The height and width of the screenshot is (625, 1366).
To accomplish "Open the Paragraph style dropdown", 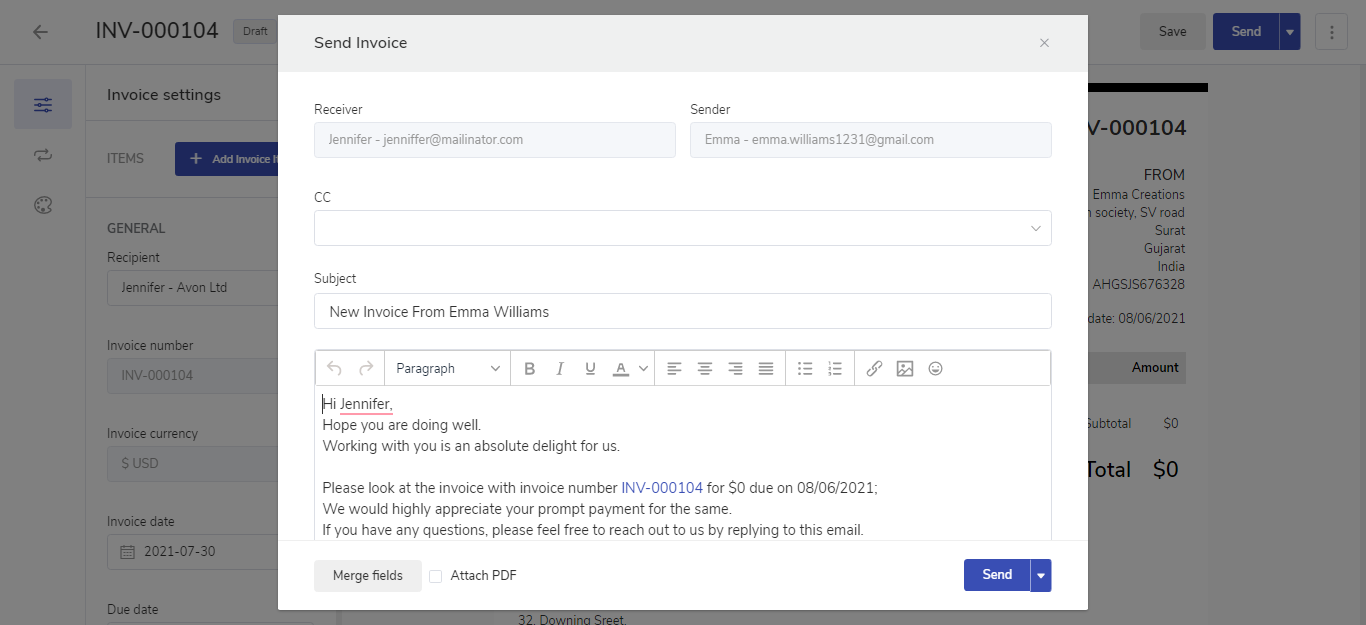I will point(447,369).
